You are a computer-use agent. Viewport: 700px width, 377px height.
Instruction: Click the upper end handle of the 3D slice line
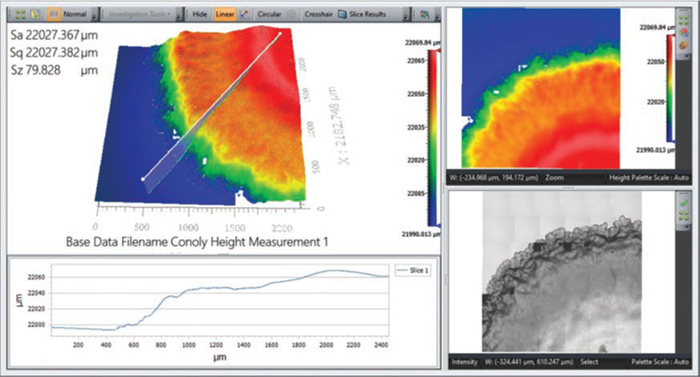click(x=280, y=33)
